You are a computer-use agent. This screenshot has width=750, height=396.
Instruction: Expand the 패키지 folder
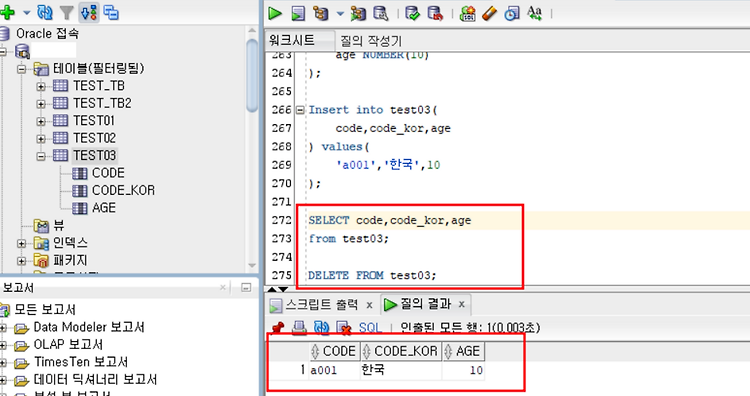coord(22,261)
